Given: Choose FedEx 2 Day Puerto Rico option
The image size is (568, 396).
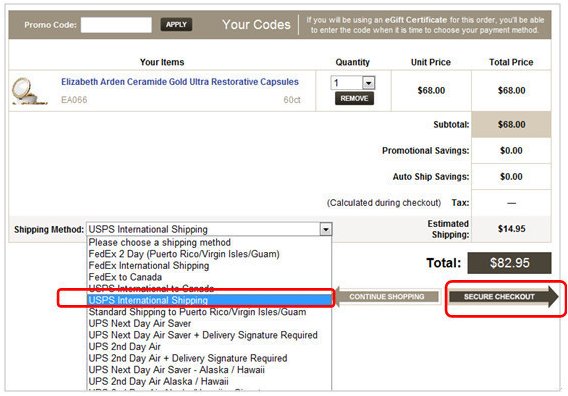Looking at the screenshot, I should point(209,254).
